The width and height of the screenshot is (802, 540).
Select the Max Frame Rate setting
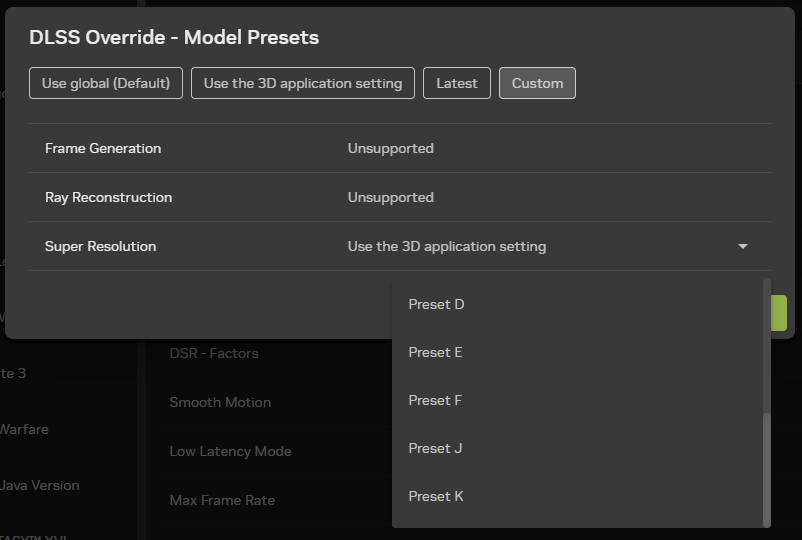tap(222, 500)
